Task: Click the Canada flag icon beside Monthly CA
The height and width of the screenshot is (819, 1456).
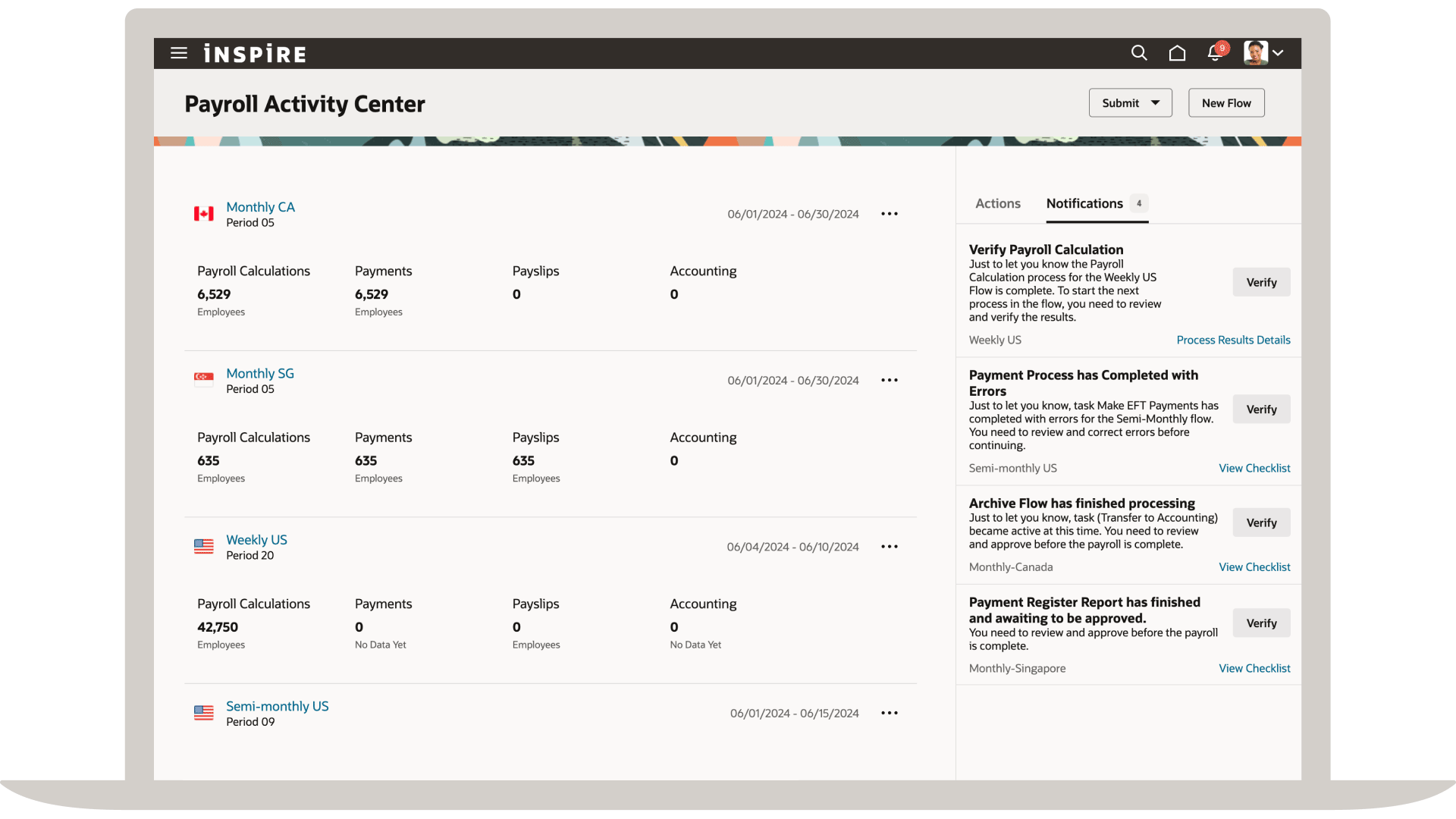Action: point(203,213)
